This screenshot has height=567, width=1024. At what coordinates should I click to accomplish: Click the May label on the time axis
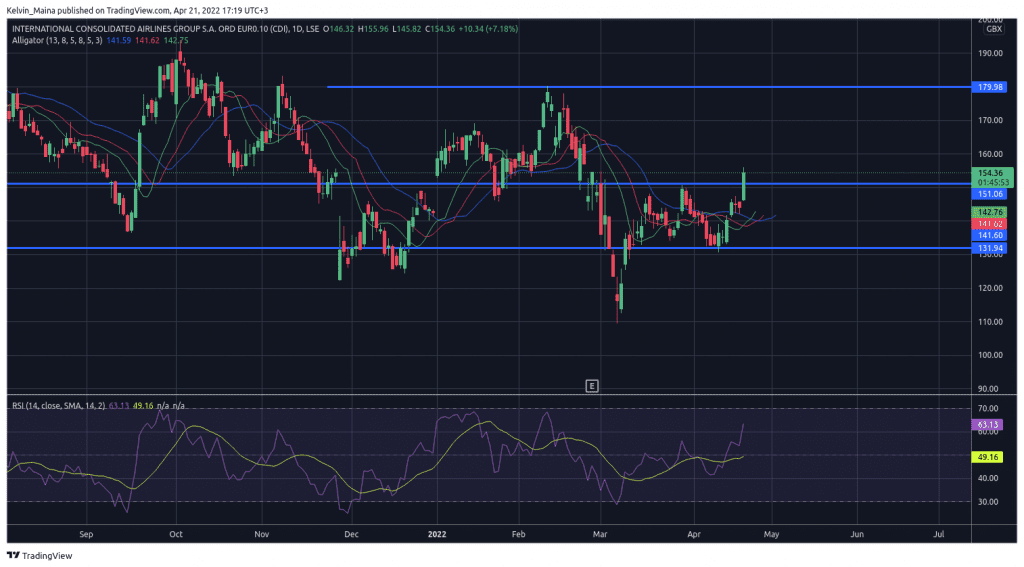click(x=771, y=534)
